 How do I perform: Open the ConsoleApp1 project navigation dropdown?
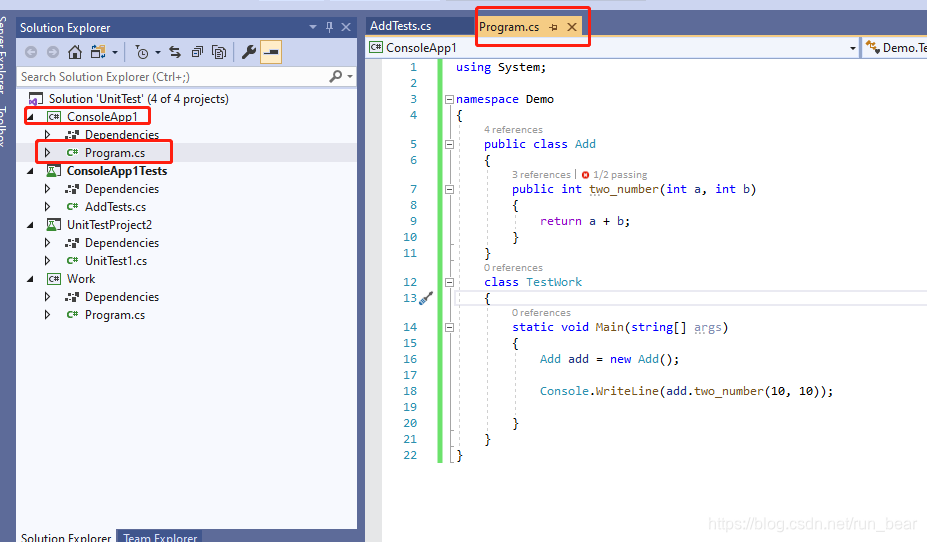(x=853, y=48)
